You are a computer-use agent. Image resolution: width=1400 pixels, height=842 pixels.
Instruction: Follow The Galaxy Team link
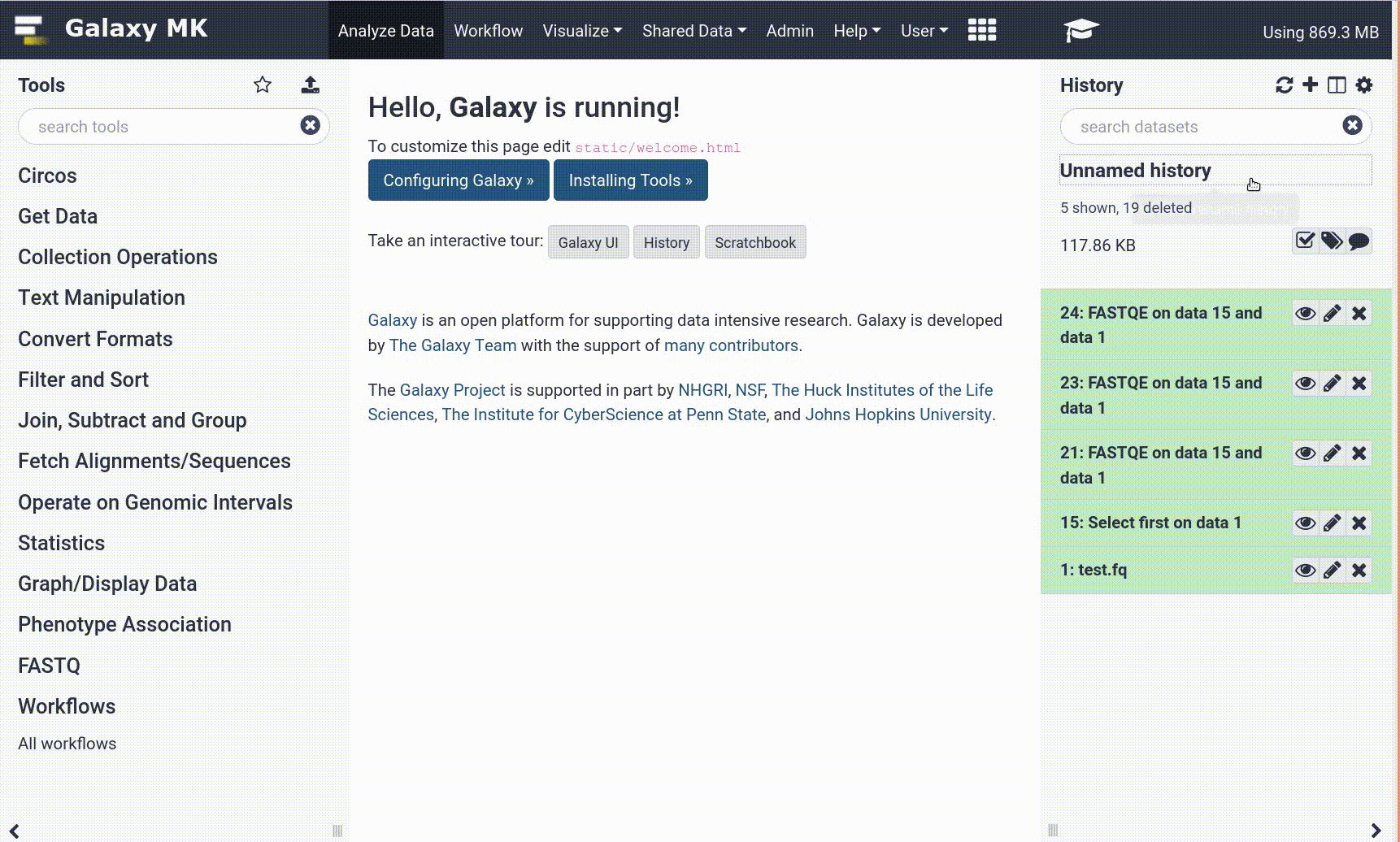[x=453, y=345]
